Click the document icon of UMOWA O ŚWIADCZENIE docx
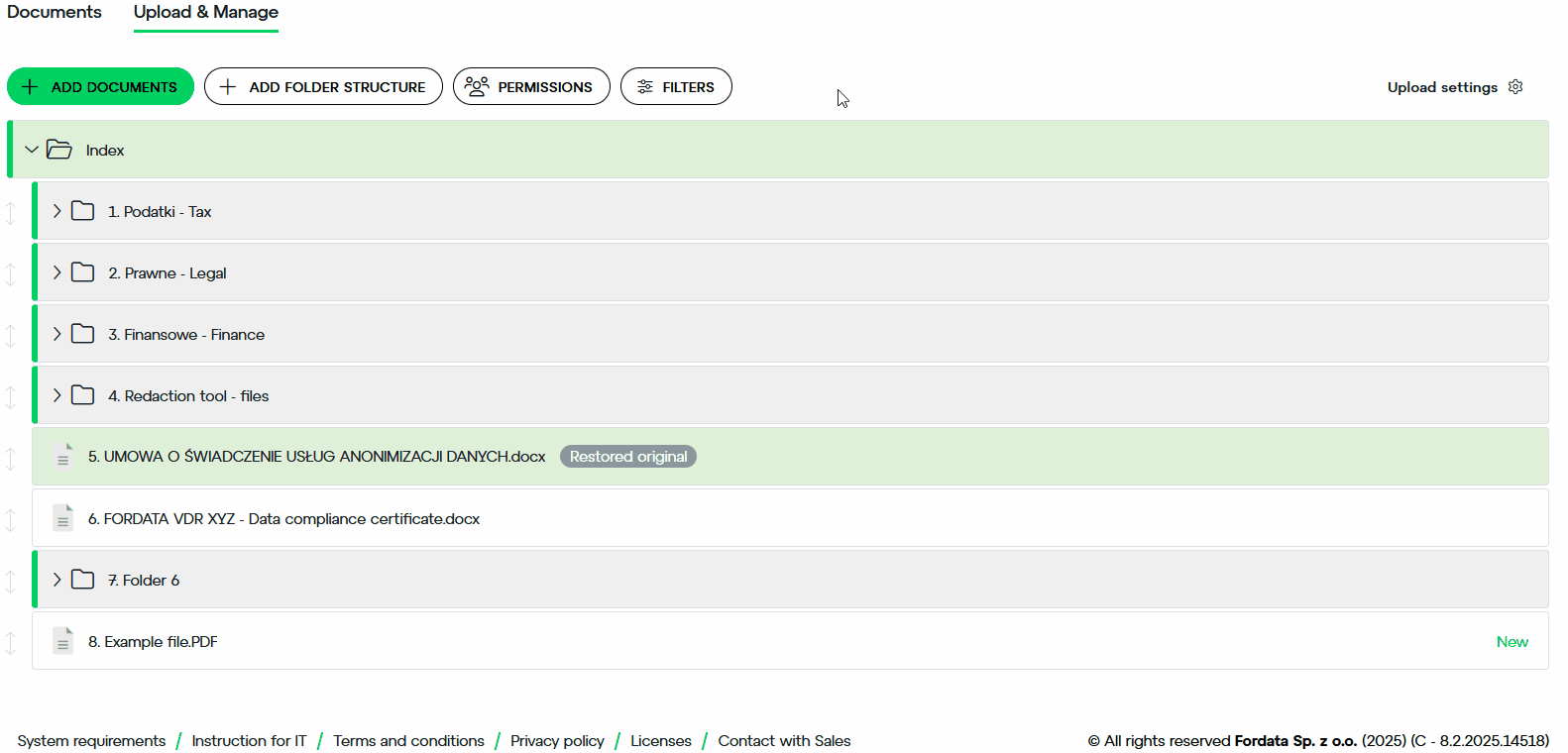Viewport: 1568px width, 753px height. point(62,456)
